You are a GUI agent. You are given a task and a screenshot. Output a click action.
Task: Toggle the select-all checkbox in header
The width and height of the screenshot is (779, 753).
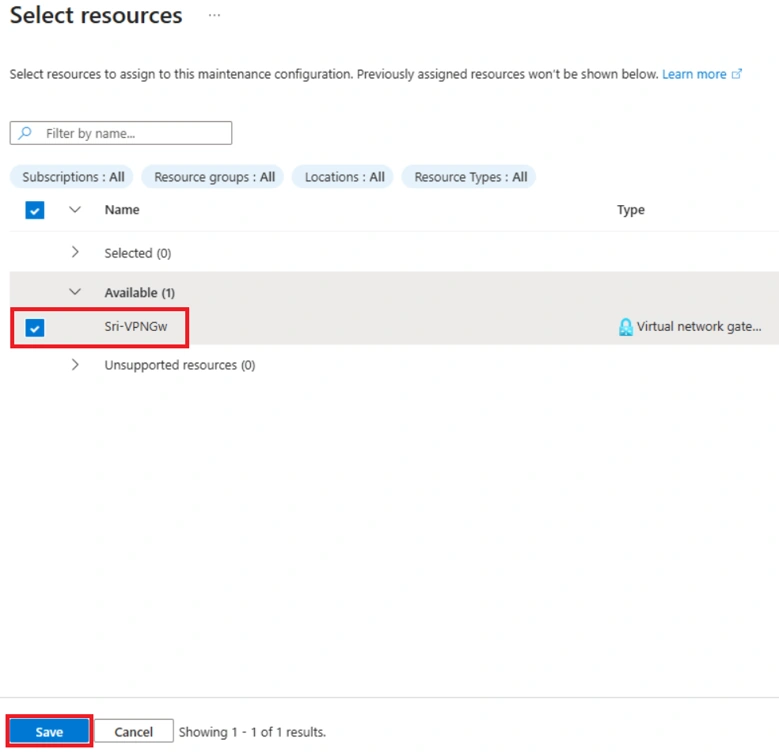(35, 210)
